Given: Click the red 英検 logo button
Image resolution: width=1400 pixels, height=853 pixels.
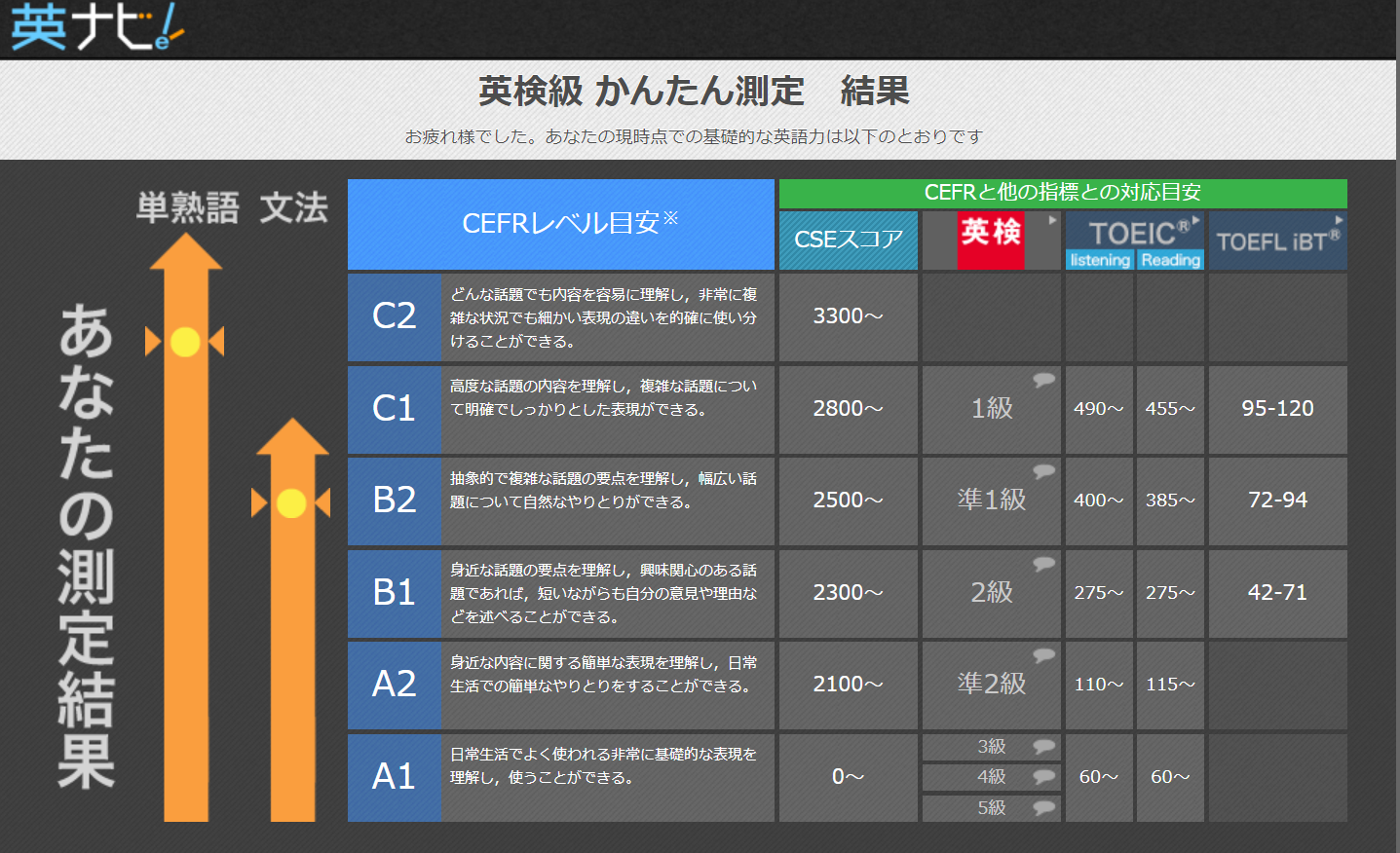Looking at the screenshot, I should [990, 240].
